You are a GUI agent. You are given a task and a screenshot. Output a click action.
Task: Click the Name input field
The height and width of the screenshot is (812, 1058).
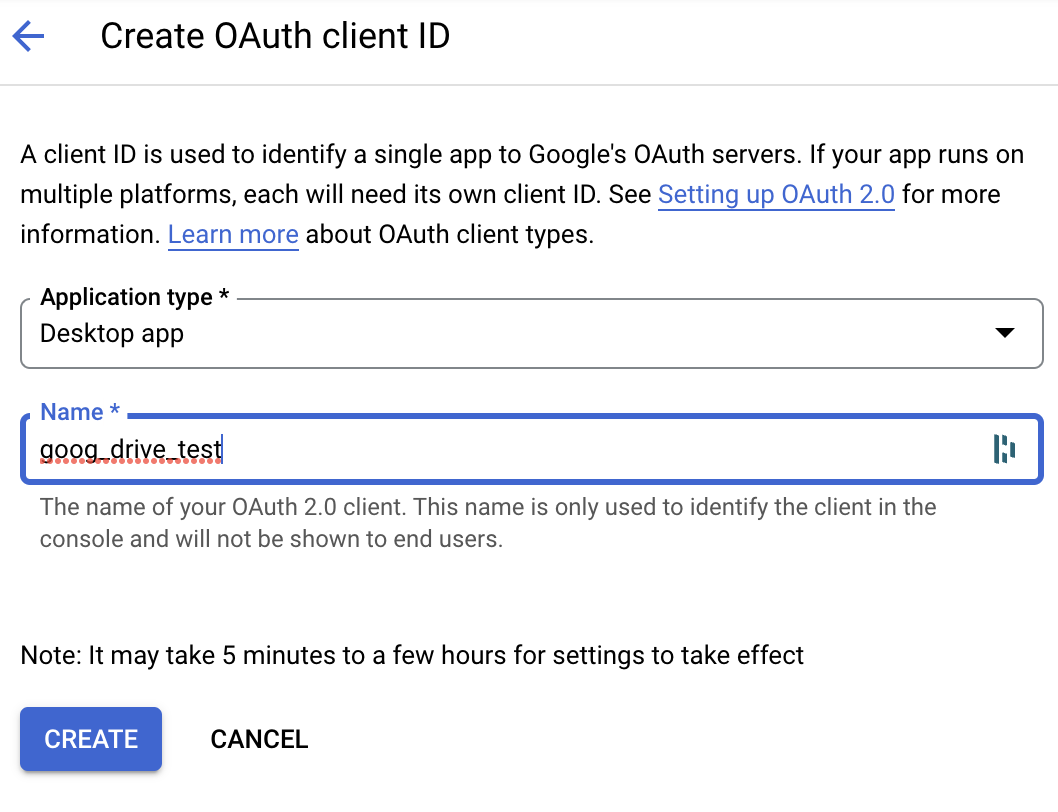(x=532, y=450)
